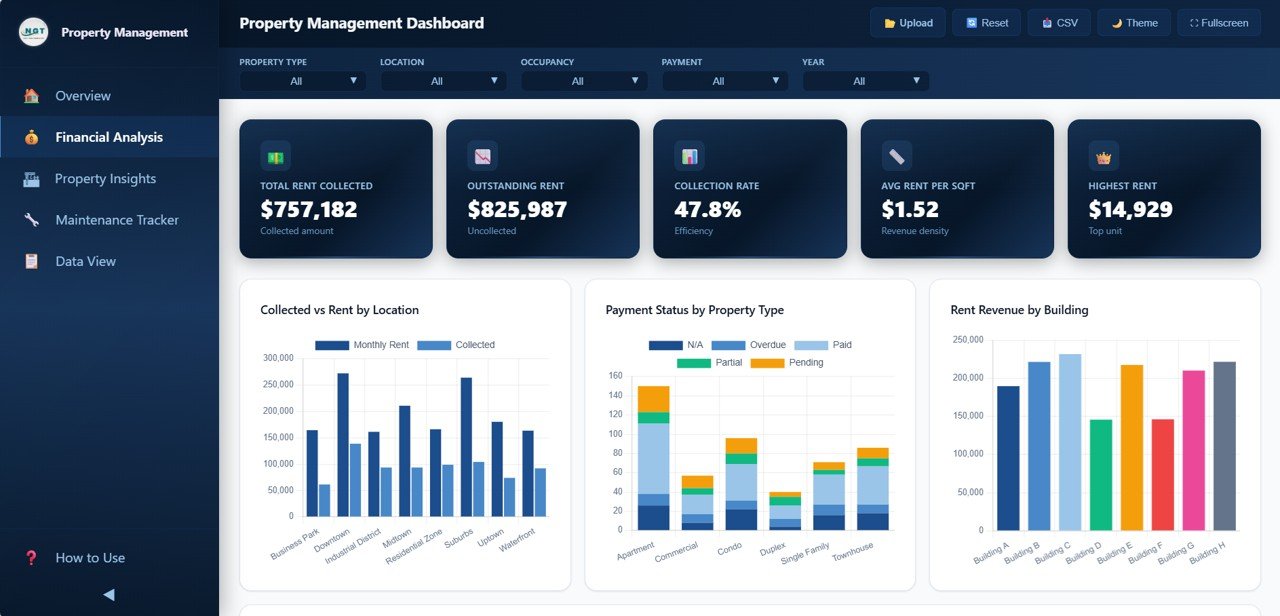Viewport: 1280px width, 616px height.
Task: Click the Financial Analysis coin icon
Action: 31,137
